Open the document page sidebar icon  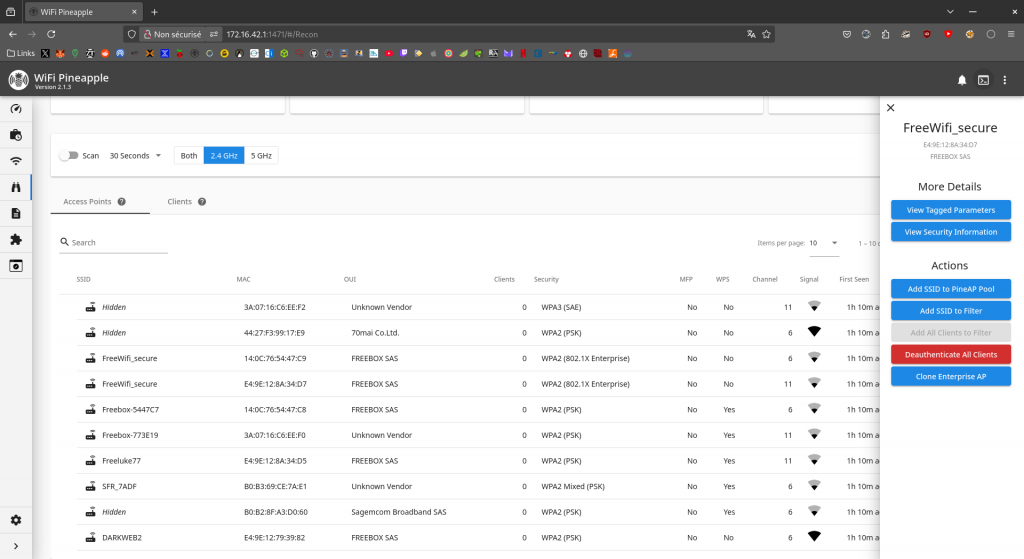pyautogui.click(x=16, y=214)
